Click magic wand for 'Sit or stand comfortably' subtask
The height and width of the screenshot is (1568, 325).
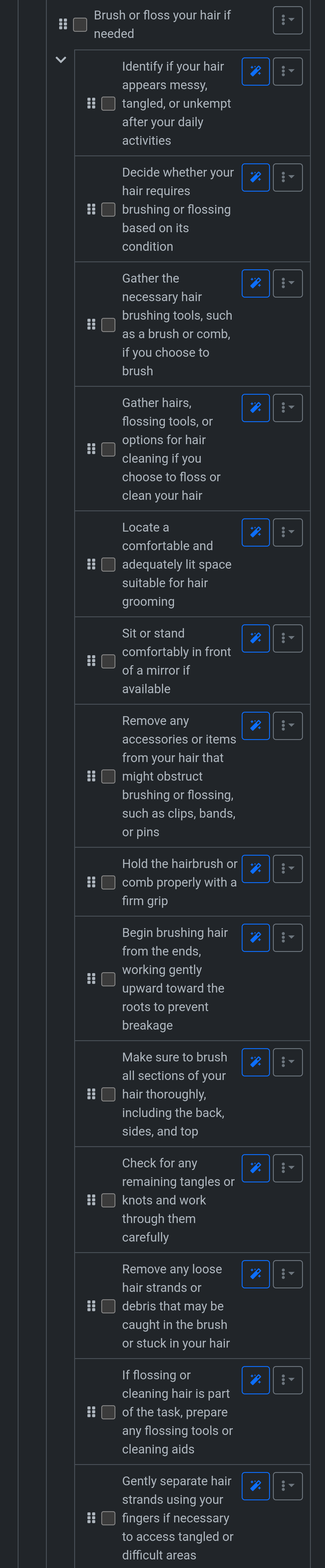pos(256,638)
